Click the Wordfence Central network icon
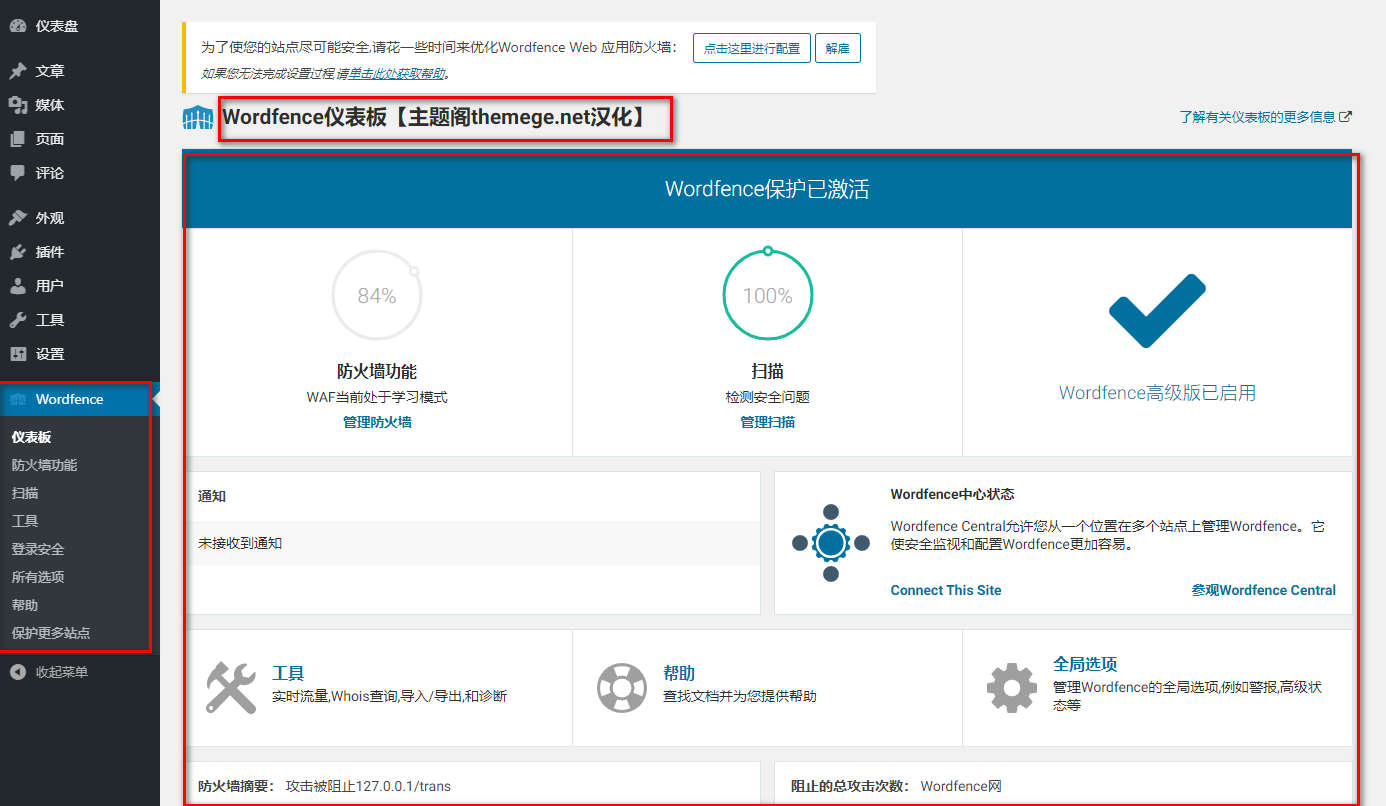Screen dimensions: 1386x806 pos(831,543)
